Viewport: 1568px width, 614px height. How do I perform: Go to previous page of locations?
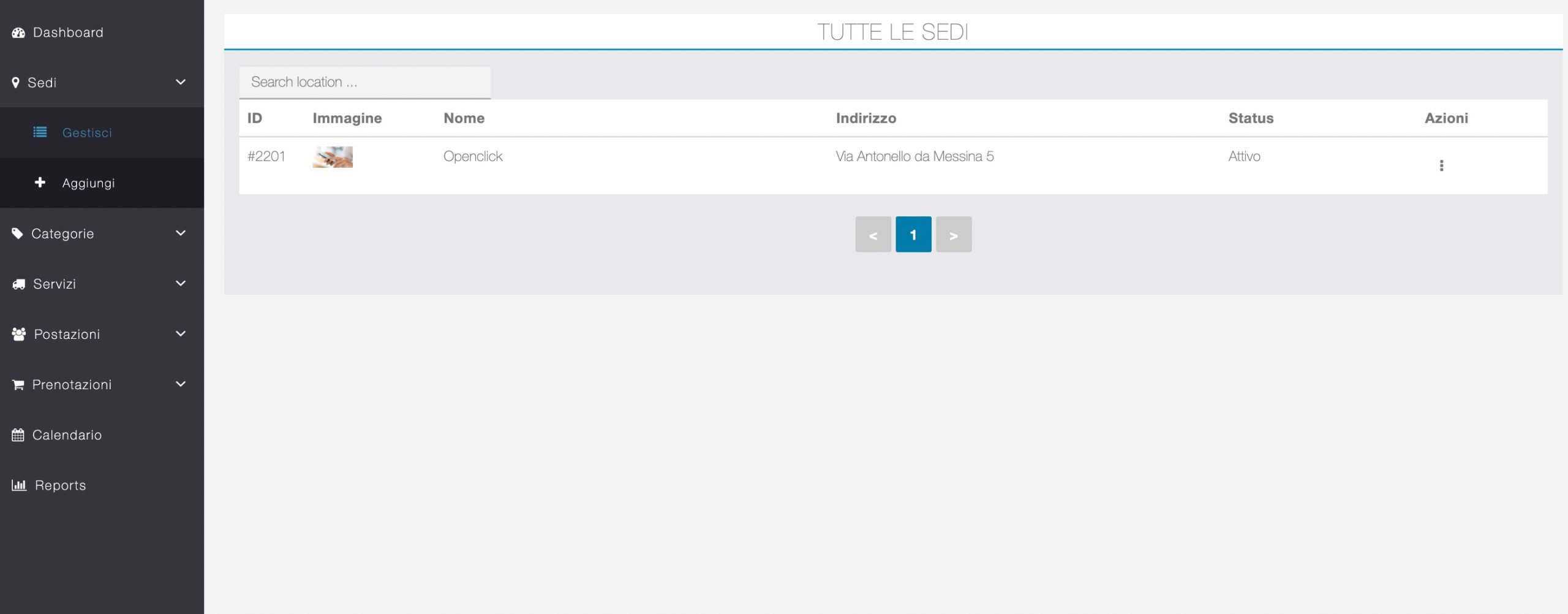pos(873,235)
